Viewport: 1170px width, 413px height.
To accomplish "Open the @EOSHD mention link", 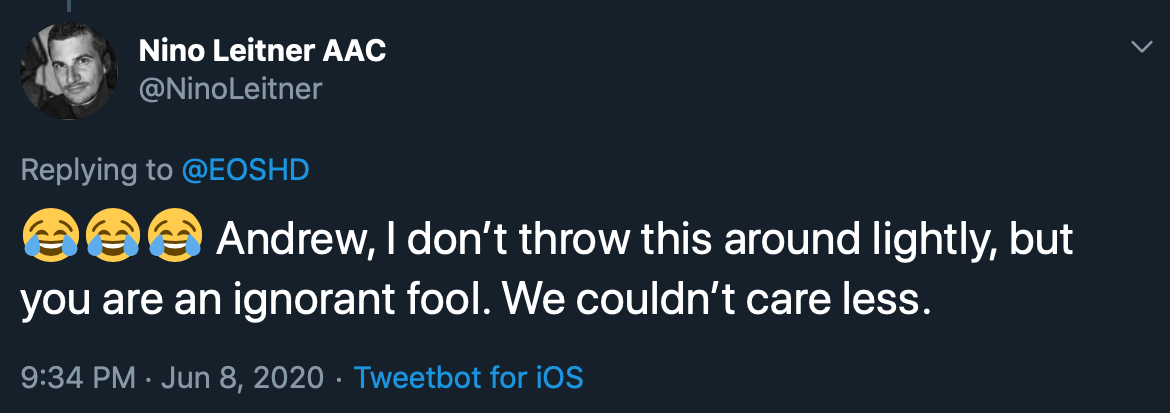I will tap(244, 170).
